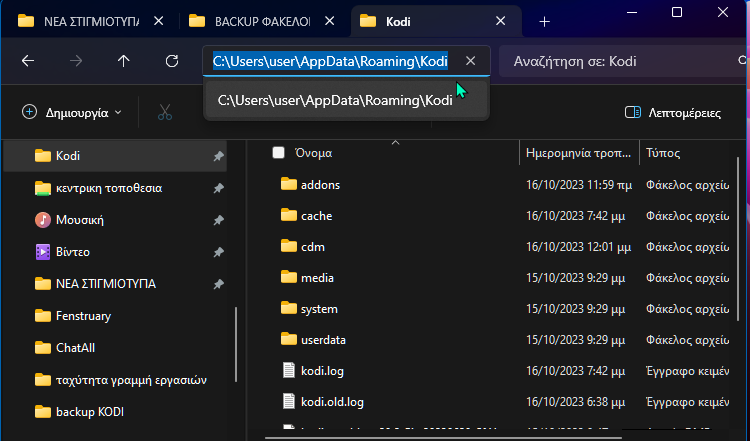Image resolution: width=750 pixels, height=441 pixels.
Task: Switch to the BACKUP ΦΑΚΕΛΟΙ tab
Action: tap(250, 22)
